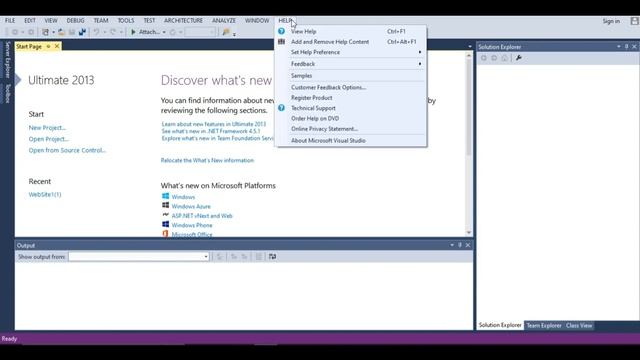Click the Microsoft Office logo icon
This screenshot has width=640, height=360.
[165, 233]
